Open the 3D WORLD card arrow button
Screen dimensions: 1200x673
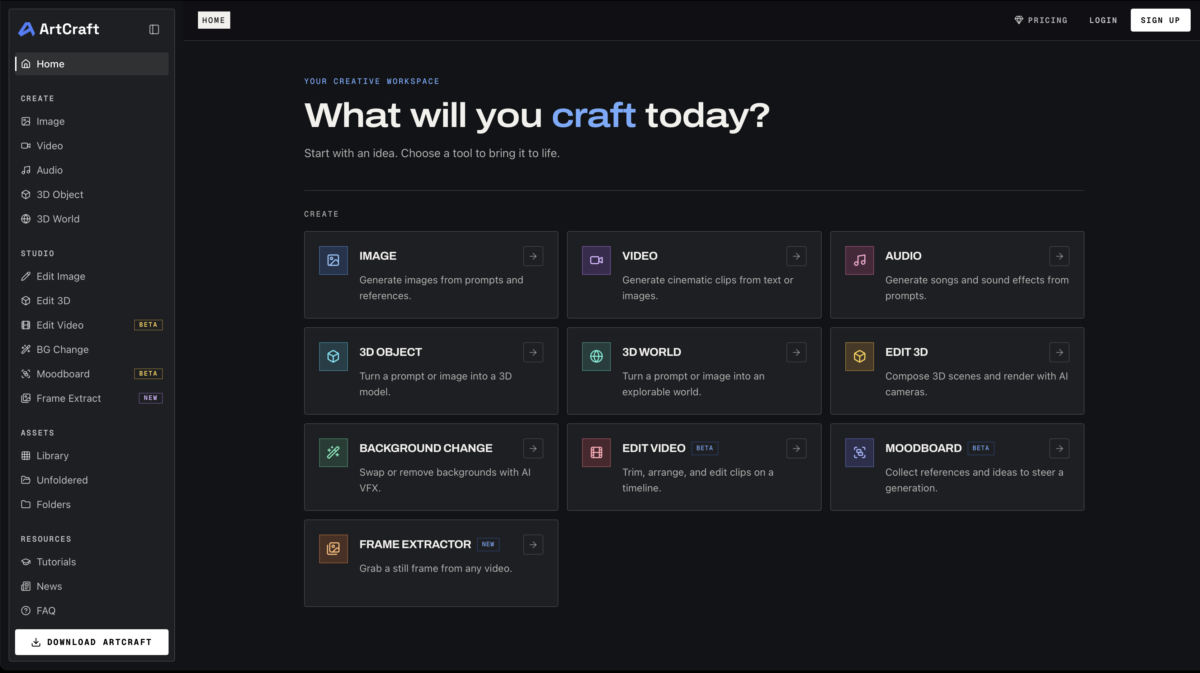796,352
